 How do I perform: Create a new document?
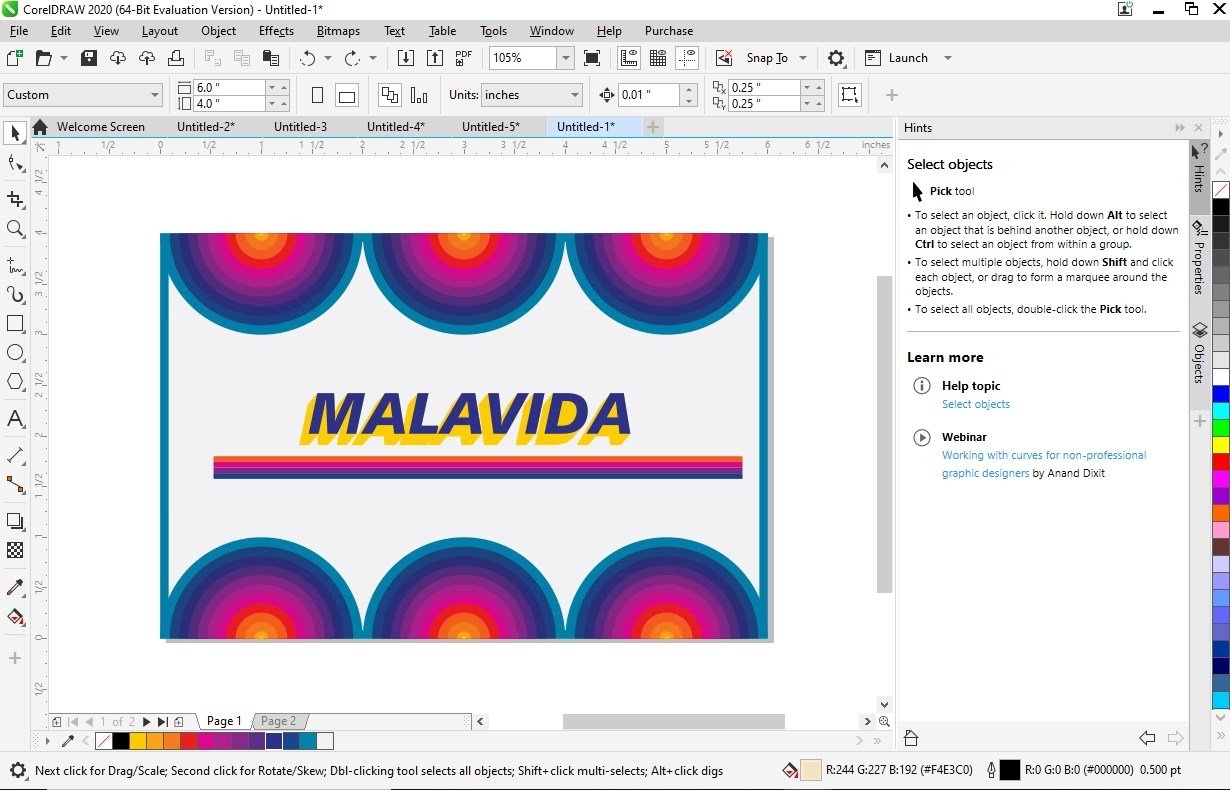[15, 58]
